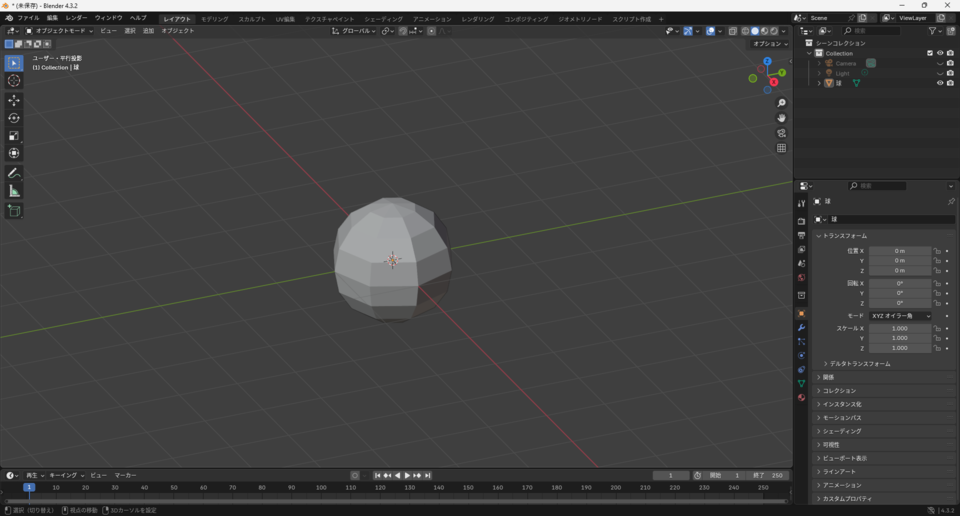Show Light in viewport via eye toggle
The width and height of the screenshot is (960, 516).
[940, 73]
